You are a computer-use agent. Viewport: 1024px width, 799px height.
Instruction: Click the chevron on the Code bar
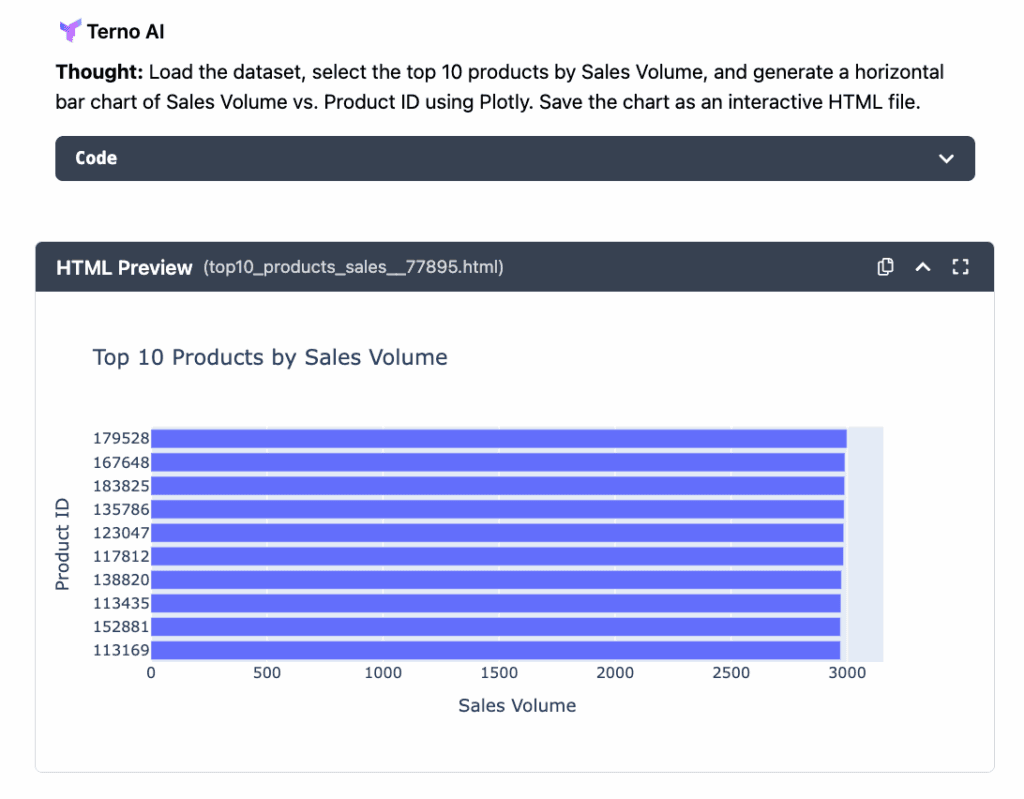[944, 158]
